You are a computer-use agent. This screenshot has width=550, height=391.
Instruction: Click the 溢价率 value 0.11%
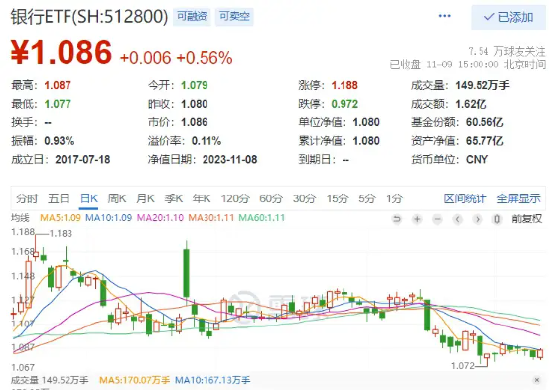(206, 141)
